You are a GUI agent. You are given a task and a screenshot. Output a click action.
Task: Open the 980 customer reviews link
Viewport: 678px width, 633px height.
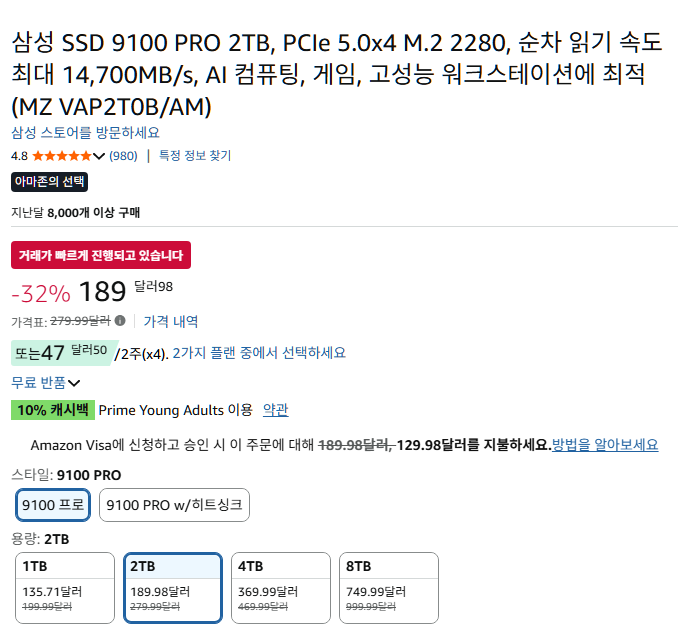[123, 156]
